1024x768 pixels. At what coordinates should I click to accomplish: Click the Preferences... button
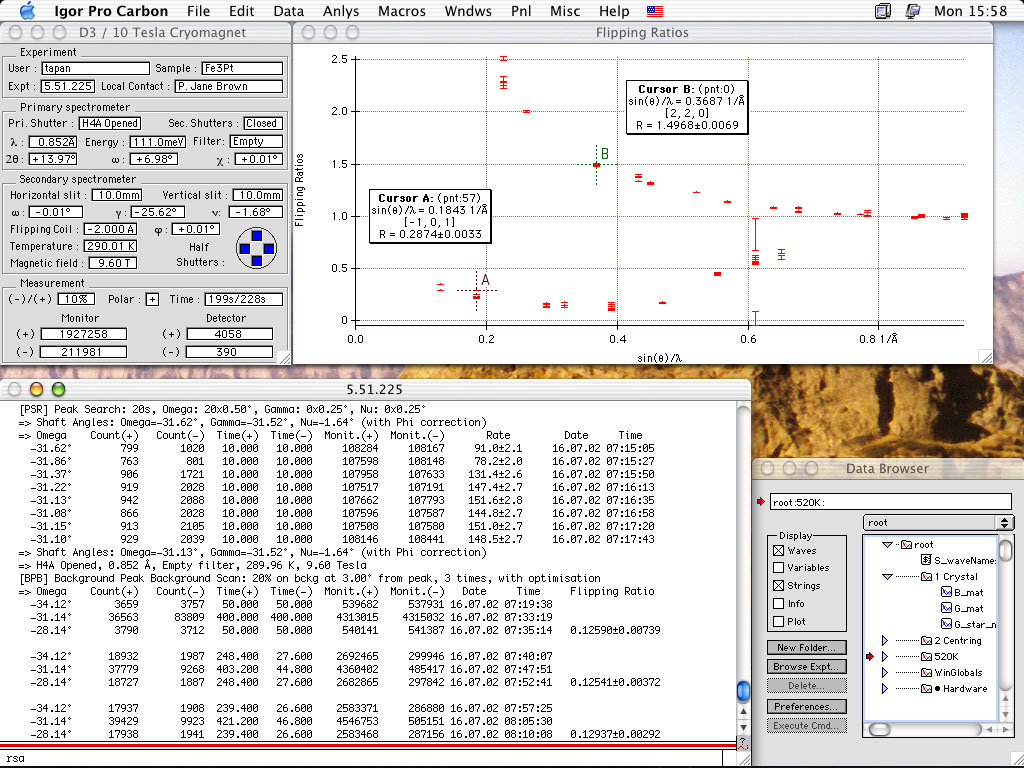[807, 707]
